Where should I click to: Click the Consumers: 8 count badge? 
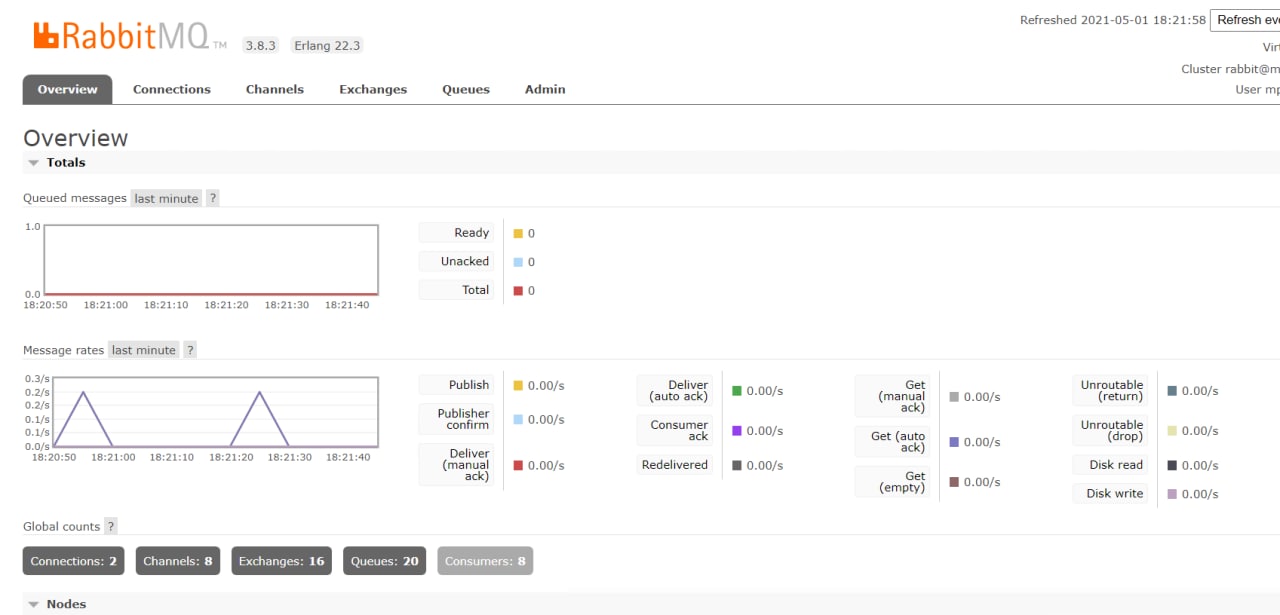pos(485,561)
